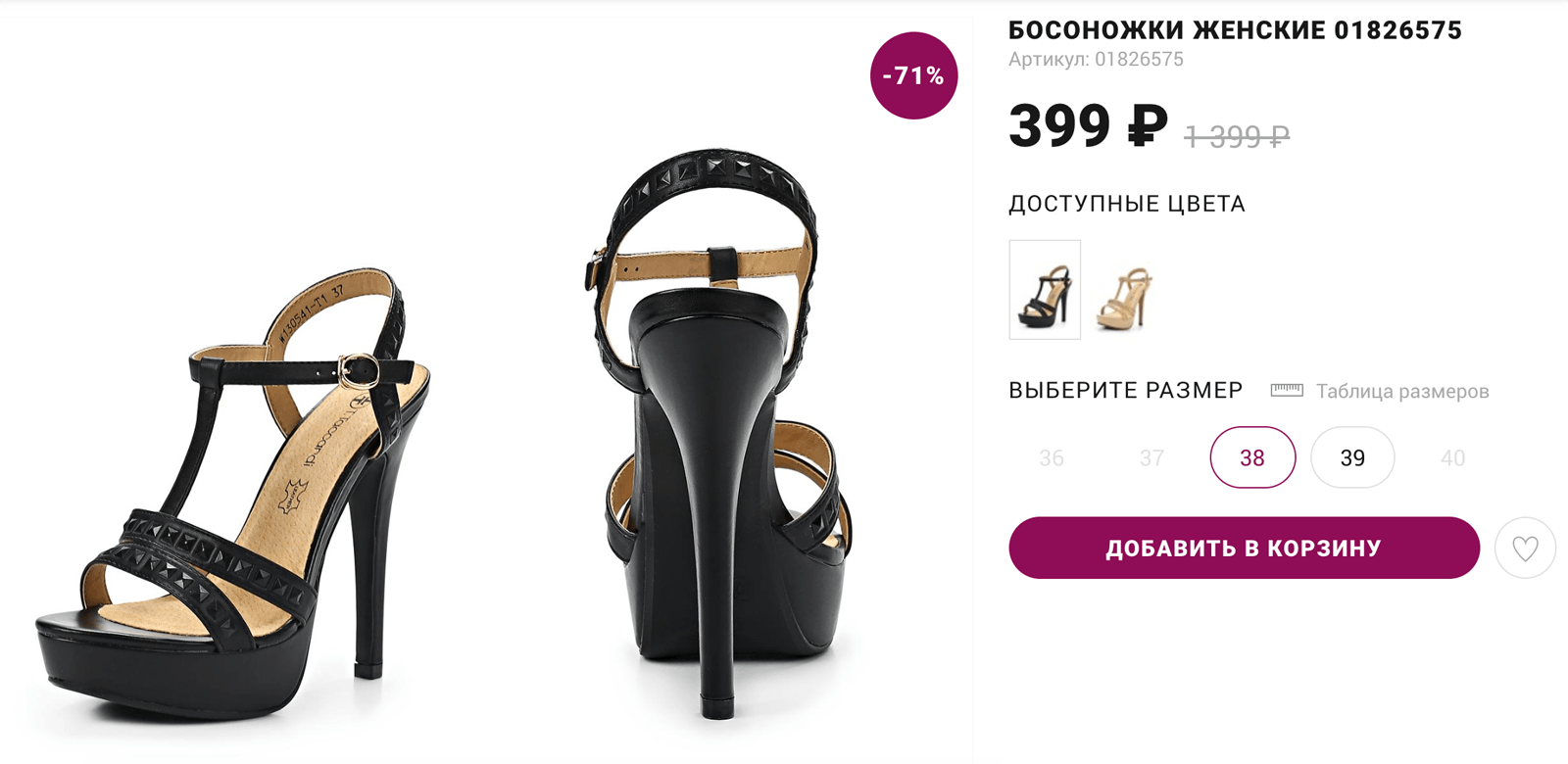
Task: Click the ruler icon beside Таблица размеров
Action: tap(1287, 391)
